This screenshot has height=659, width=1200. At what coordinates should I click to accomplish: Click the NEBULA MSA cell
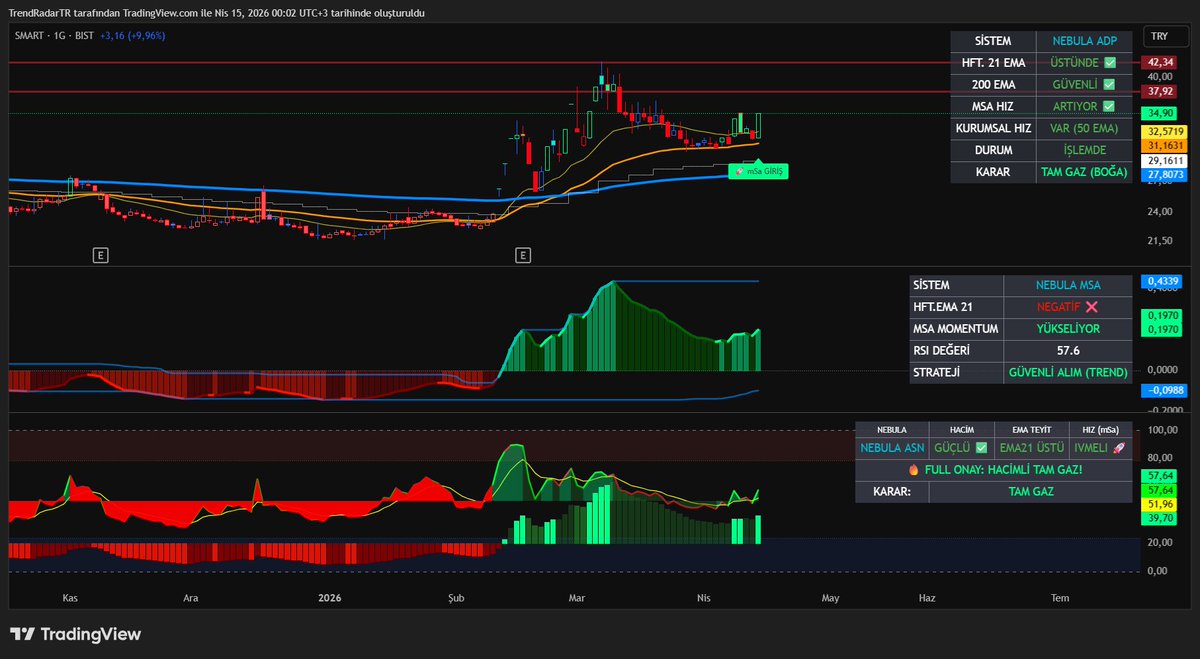click(1069, 285)
